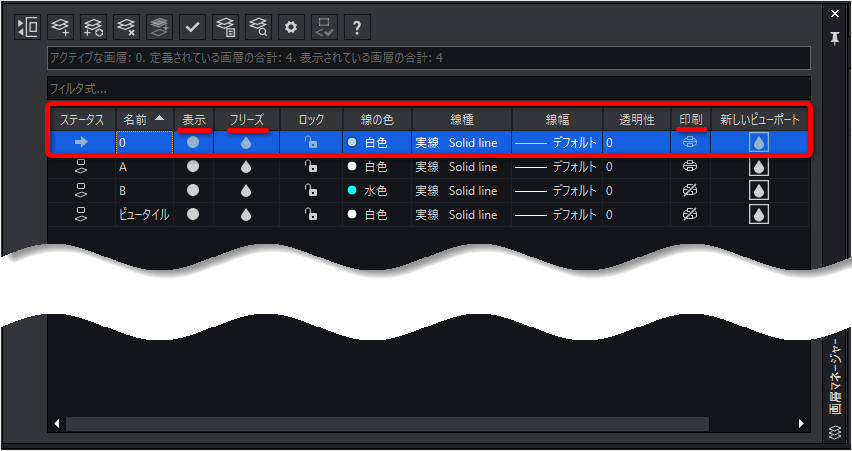Click the print icon for layer B
Image resolution: width=852 pixels, height=451 pixels.
click(690, 190)
